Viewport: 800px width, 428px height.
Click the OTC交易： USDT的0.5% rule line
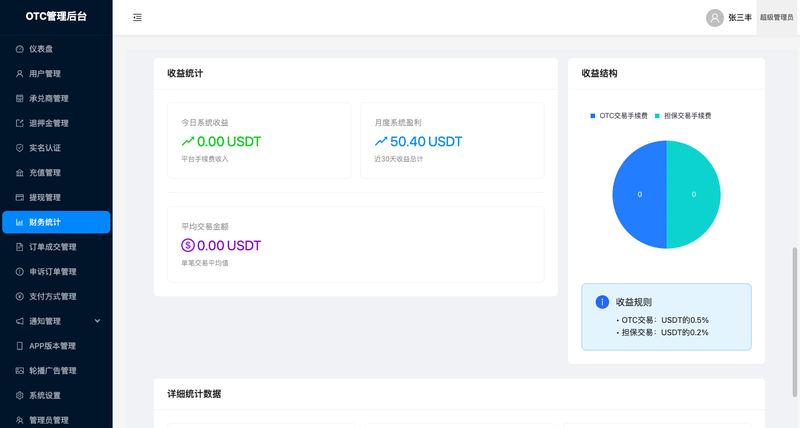[x=665, y=320]
